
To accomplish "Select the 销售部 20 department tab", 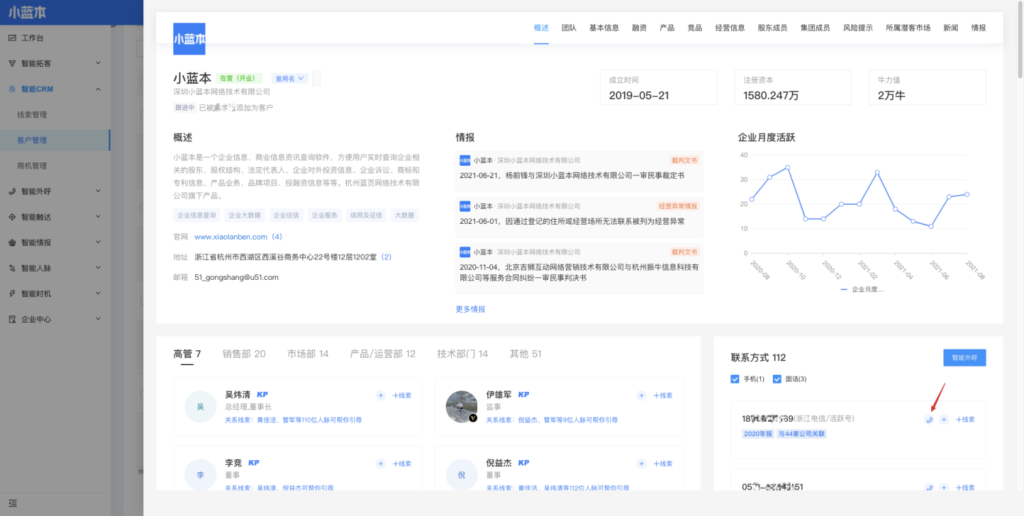I will pyautogui.click(x=243, y=354).
